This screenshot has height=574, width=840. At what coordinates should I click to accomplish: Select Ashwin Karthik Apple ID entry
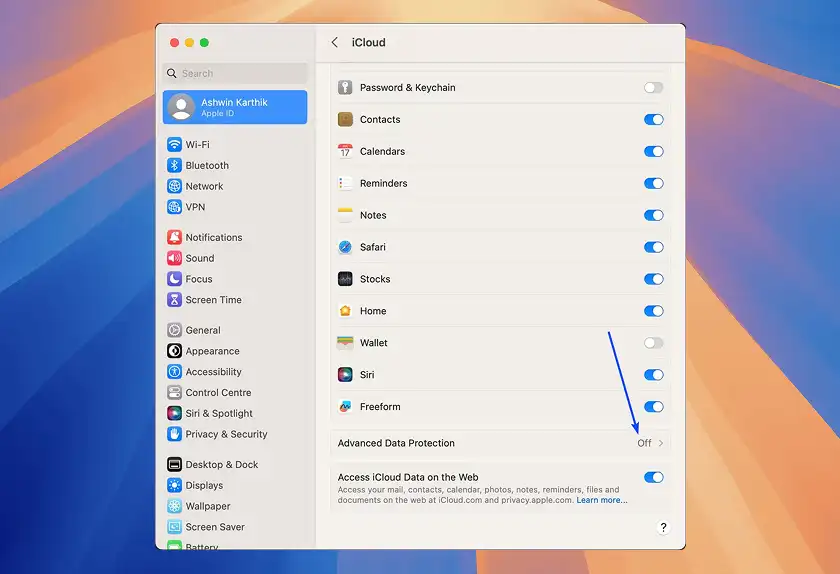coord(235,107)
